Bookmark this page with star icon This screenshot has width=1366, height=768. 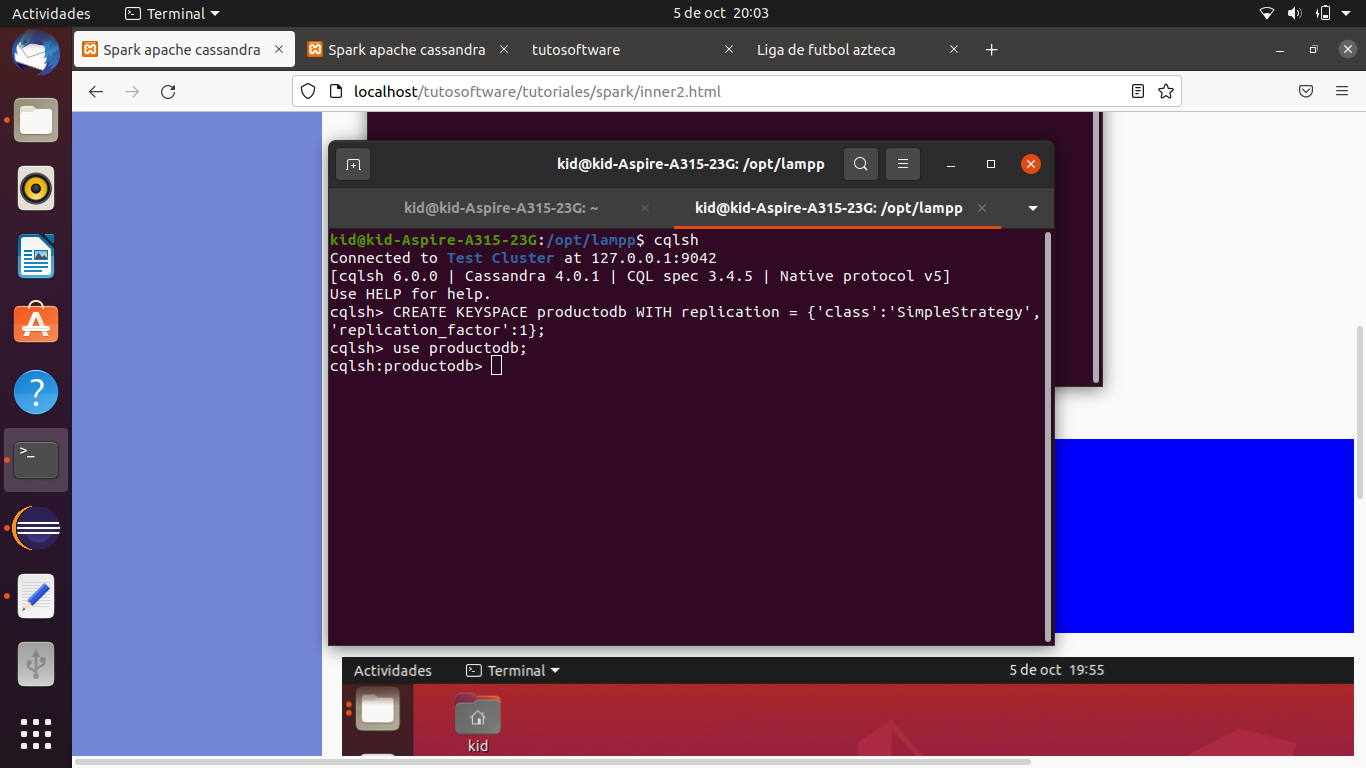tap(1165, 92)
